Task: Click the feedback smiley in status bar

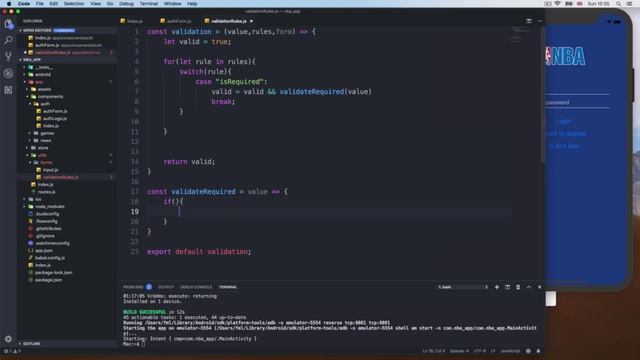Action: [x=528, y=351]
